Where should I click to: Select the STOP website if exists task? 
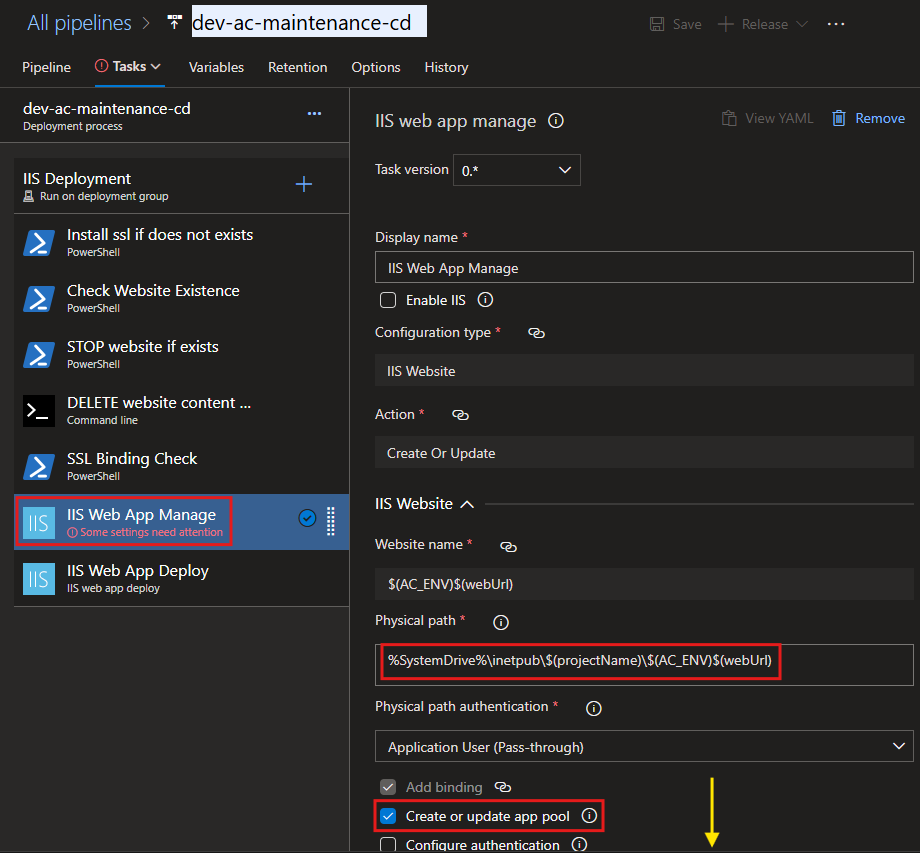pos(182,354)
